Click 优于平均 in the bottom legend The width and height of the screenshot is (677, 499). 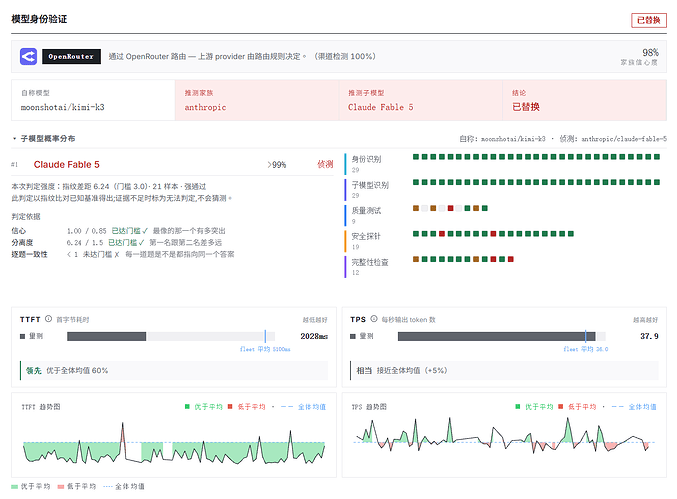tap(31, 486)
